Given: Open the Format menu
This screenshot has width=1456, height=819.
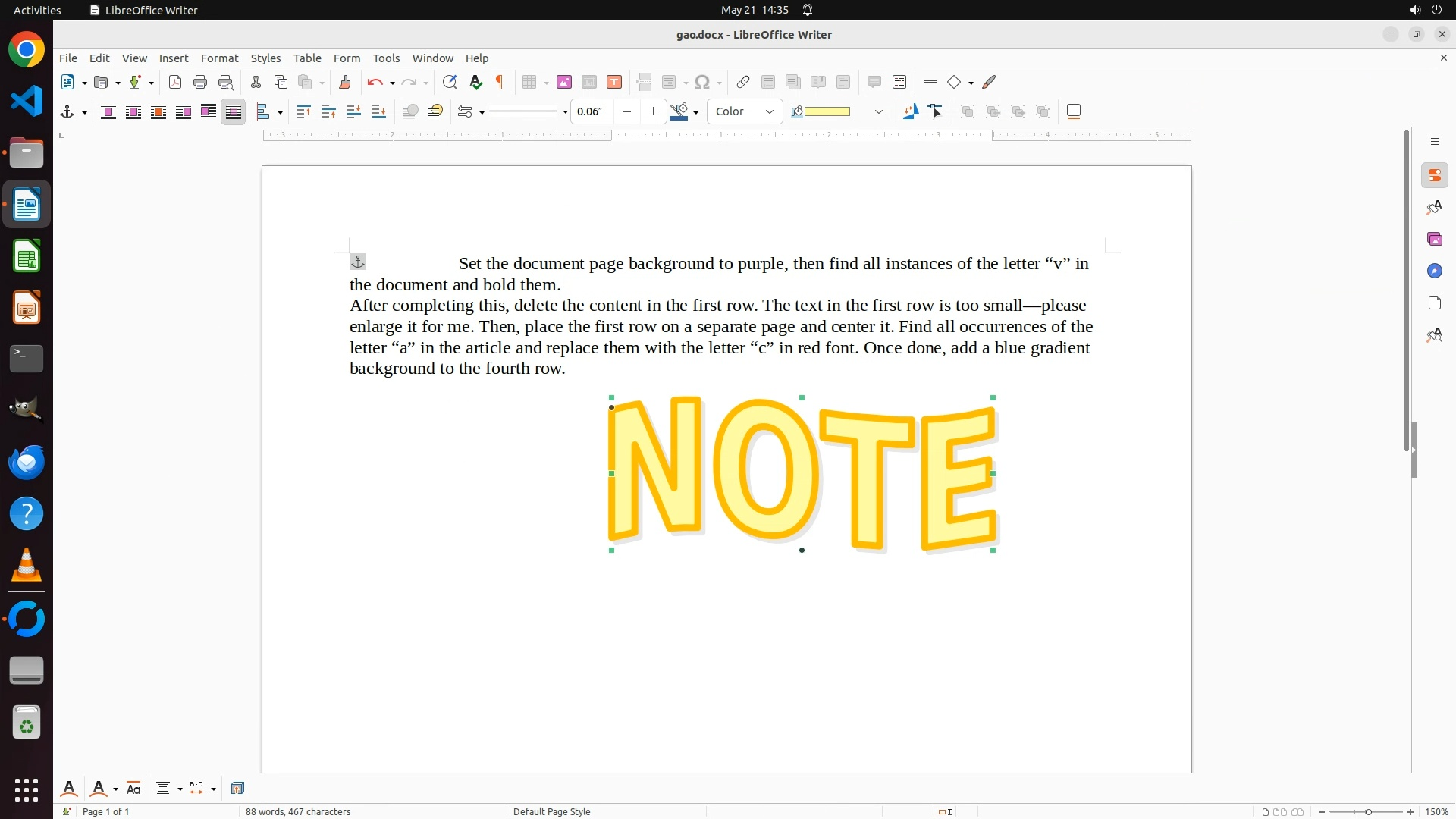Looking at the screenshot, I should [219, 58].
